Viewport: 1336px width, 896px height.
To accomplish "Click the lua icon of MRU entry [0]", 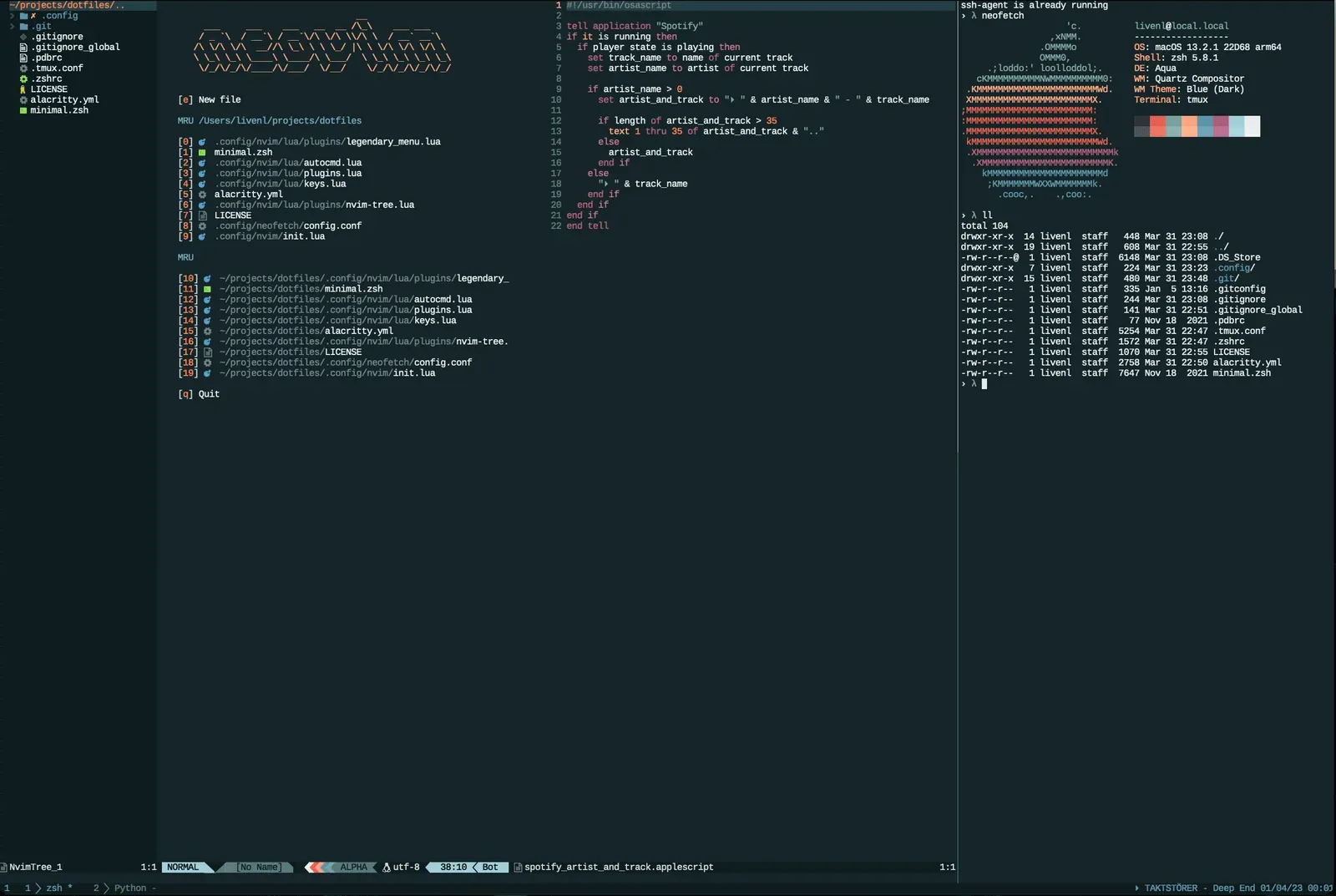I will tap(202, 142).
